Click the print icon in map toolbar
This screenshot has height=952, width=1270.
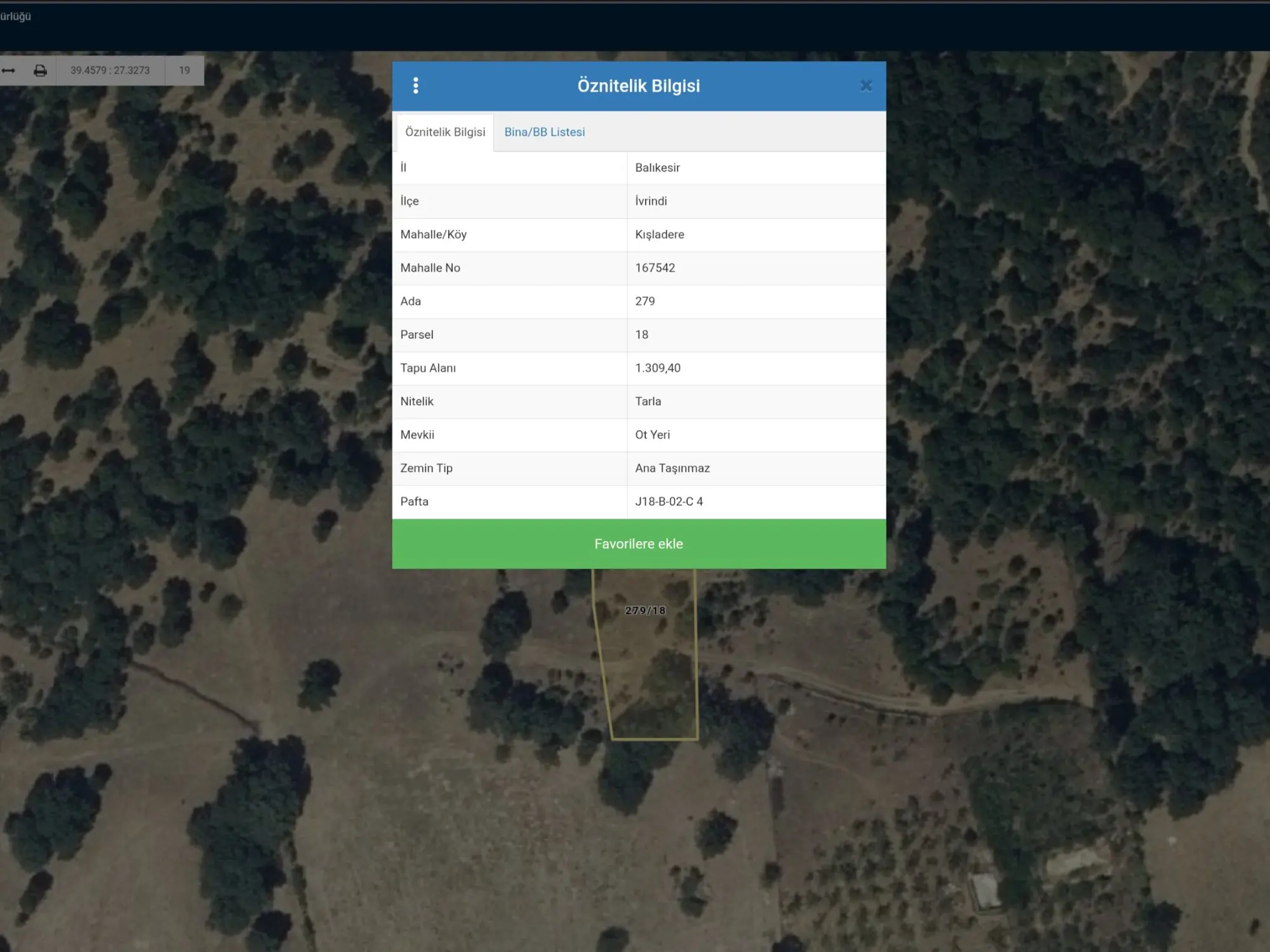(40, 70)
